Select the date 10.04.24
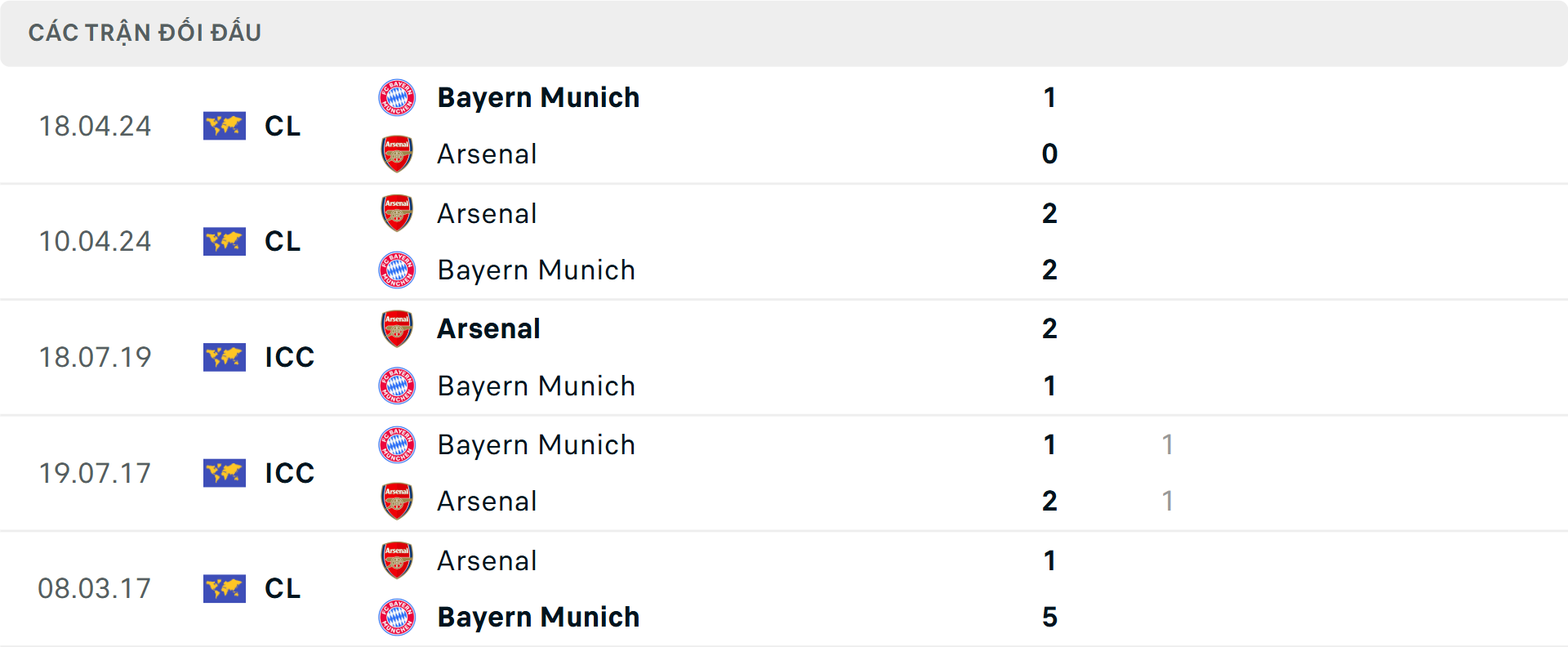The width and height of the screenshot is (1568, 647). point(96,242)
